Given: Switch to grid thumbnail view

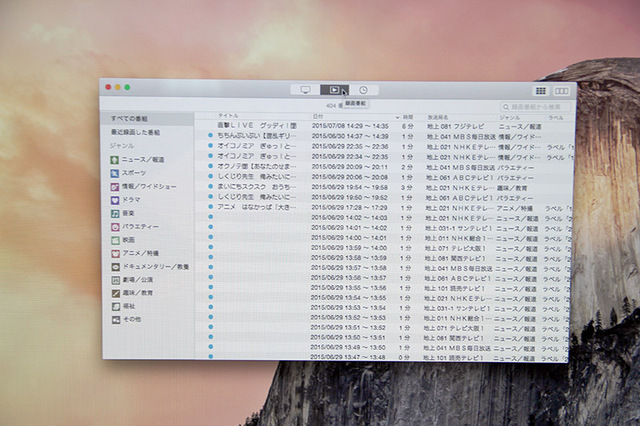Looking at the screenshot, I should pos(541,91).
